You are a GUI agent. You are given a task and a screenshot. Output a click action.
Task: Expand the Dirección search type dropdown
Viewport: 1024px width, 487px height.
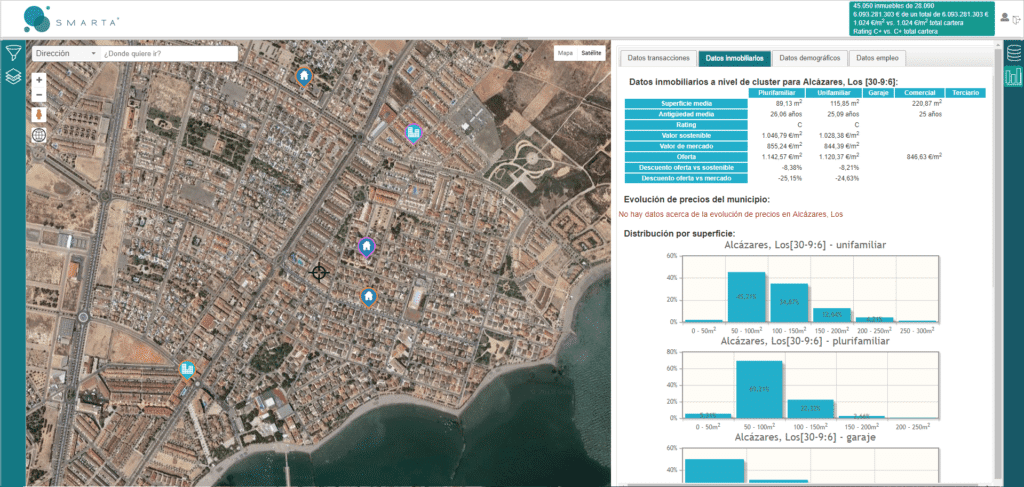65,53
